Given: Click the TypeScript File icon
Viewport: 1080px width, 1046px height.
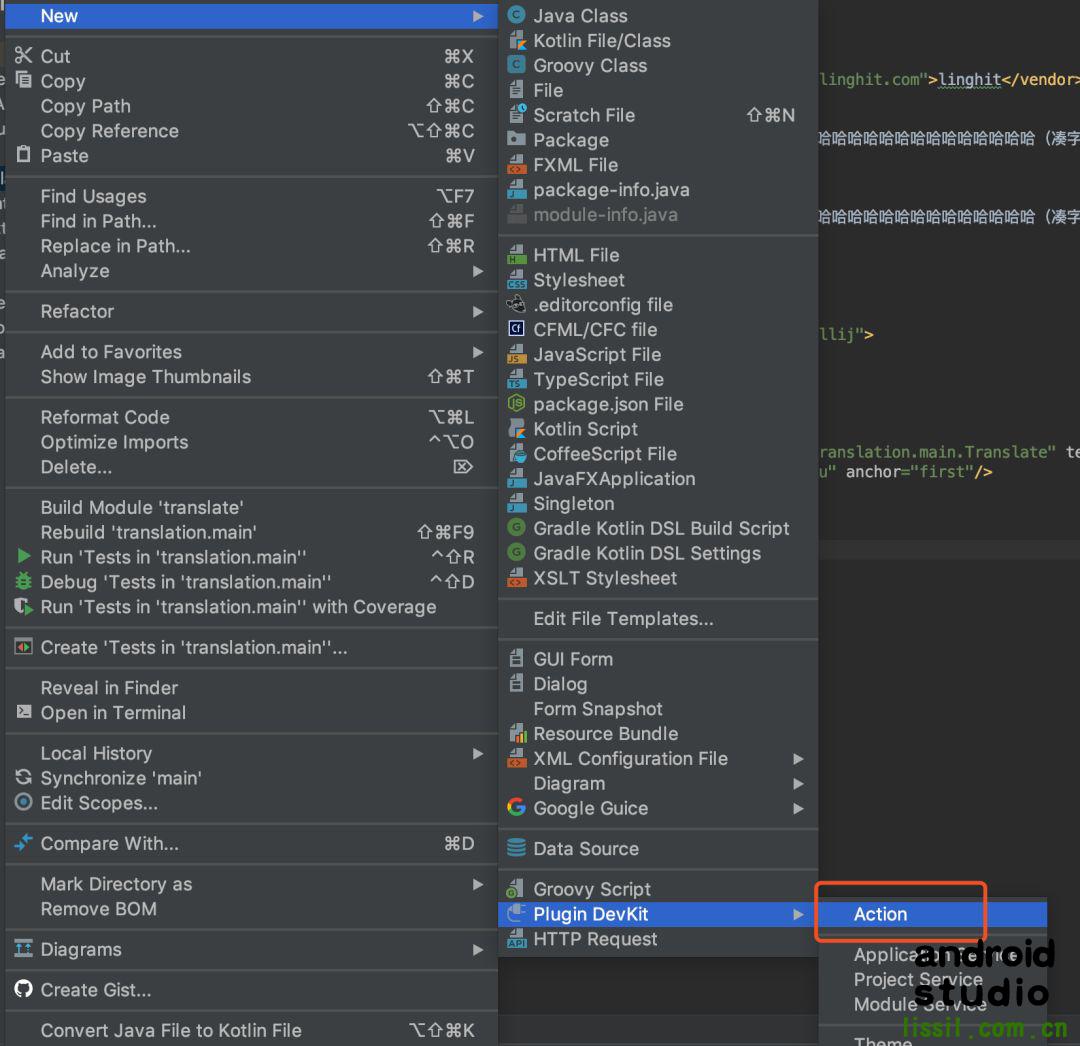Looking at the screenshot, I should tap(516, 379).
